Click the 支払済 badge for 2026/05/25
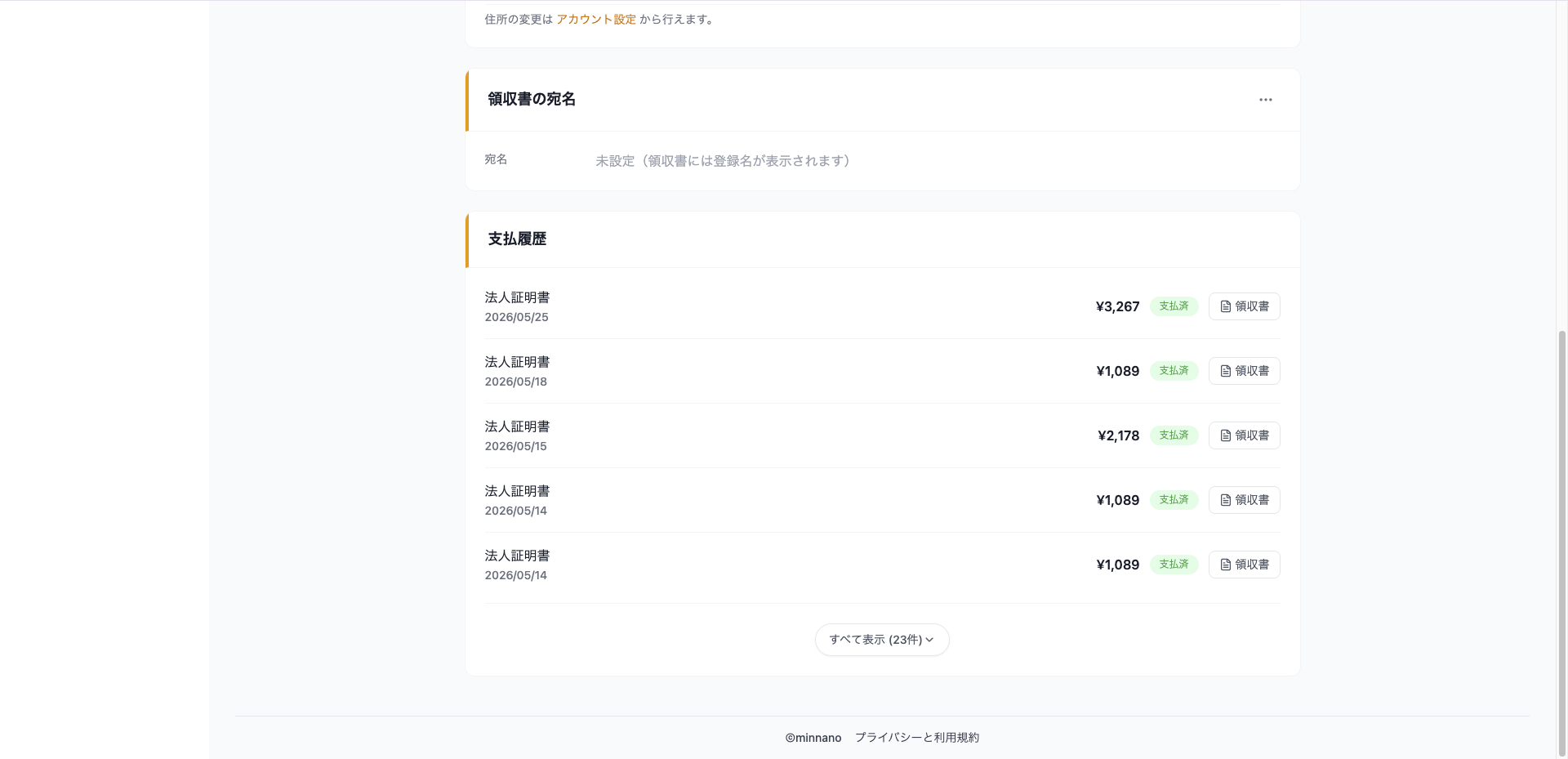Image resolution: width=1568 pixels, height=759 pixels. coord(1174,306)
